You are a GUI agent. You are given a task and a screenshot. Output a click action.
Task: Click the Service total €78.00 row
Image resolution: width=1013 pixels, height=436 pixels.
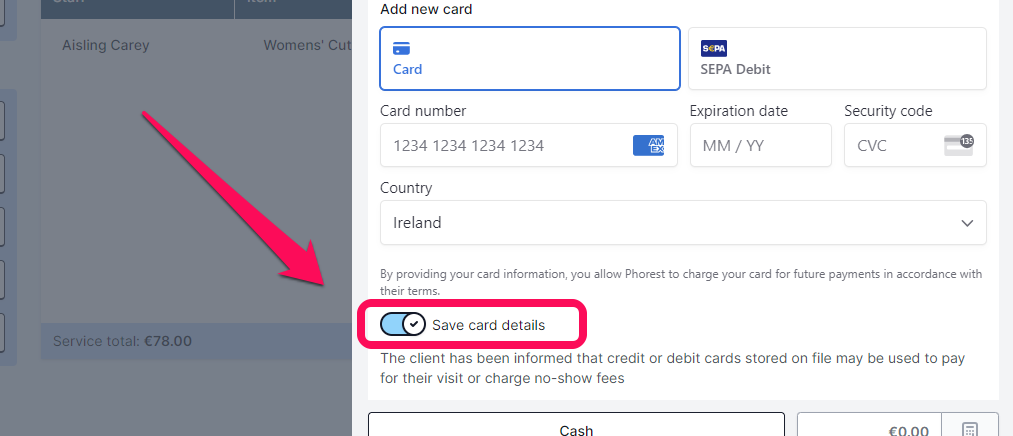196,341
